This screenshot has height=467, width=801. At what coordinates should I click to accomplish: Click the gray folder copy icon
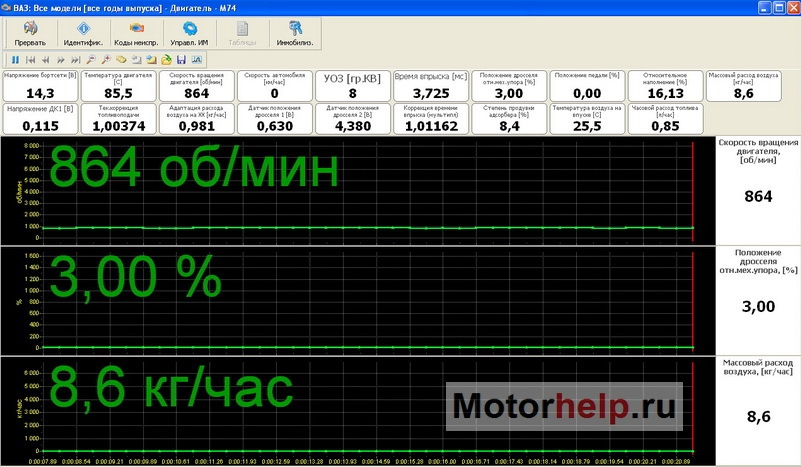tap(136, 60)
